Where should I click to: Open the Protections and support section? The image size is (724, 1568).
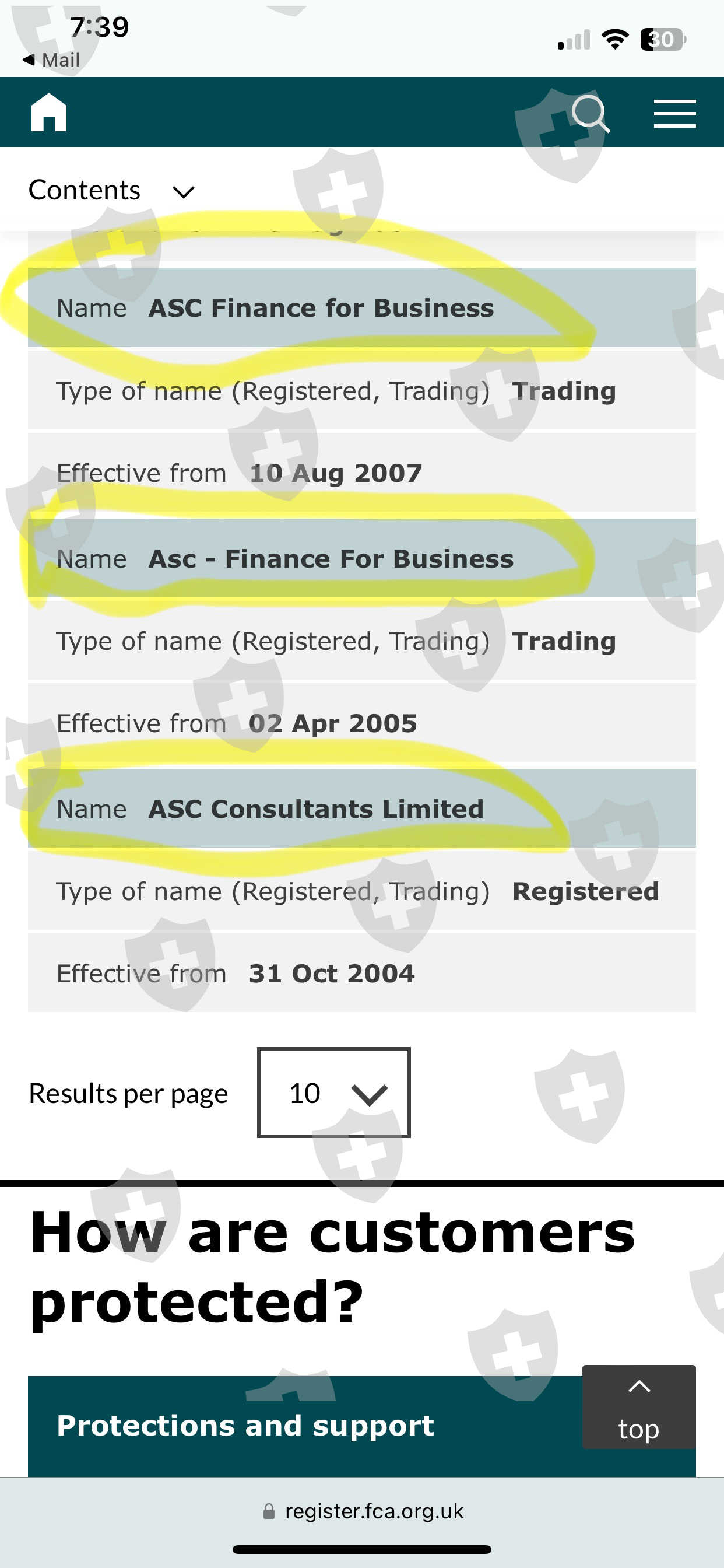pos(245,1426)
